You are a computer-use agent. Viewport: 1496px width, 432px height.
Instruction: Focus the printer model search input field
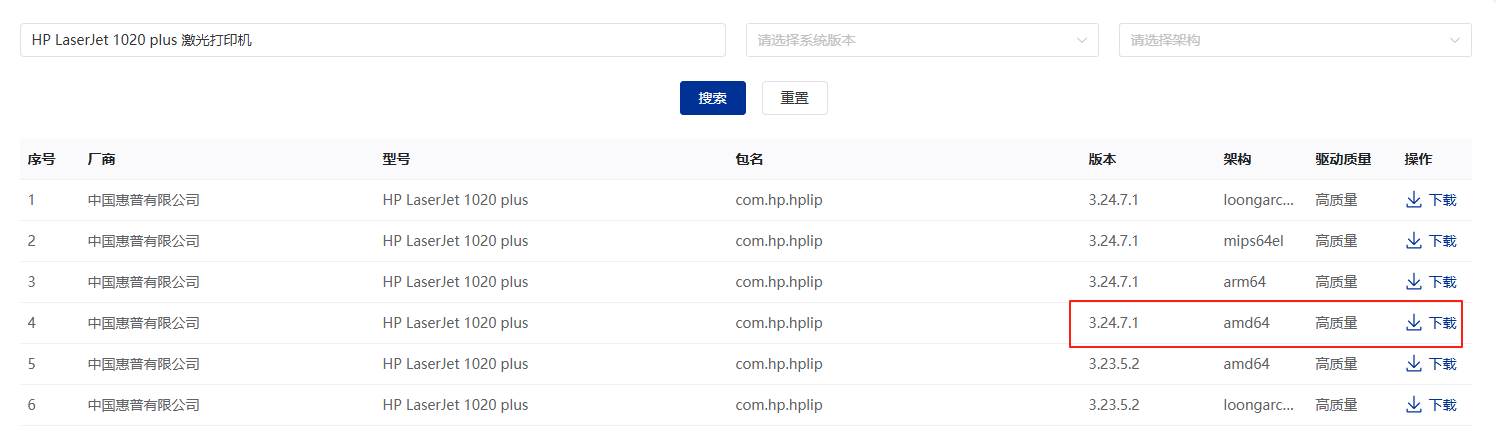373,40
